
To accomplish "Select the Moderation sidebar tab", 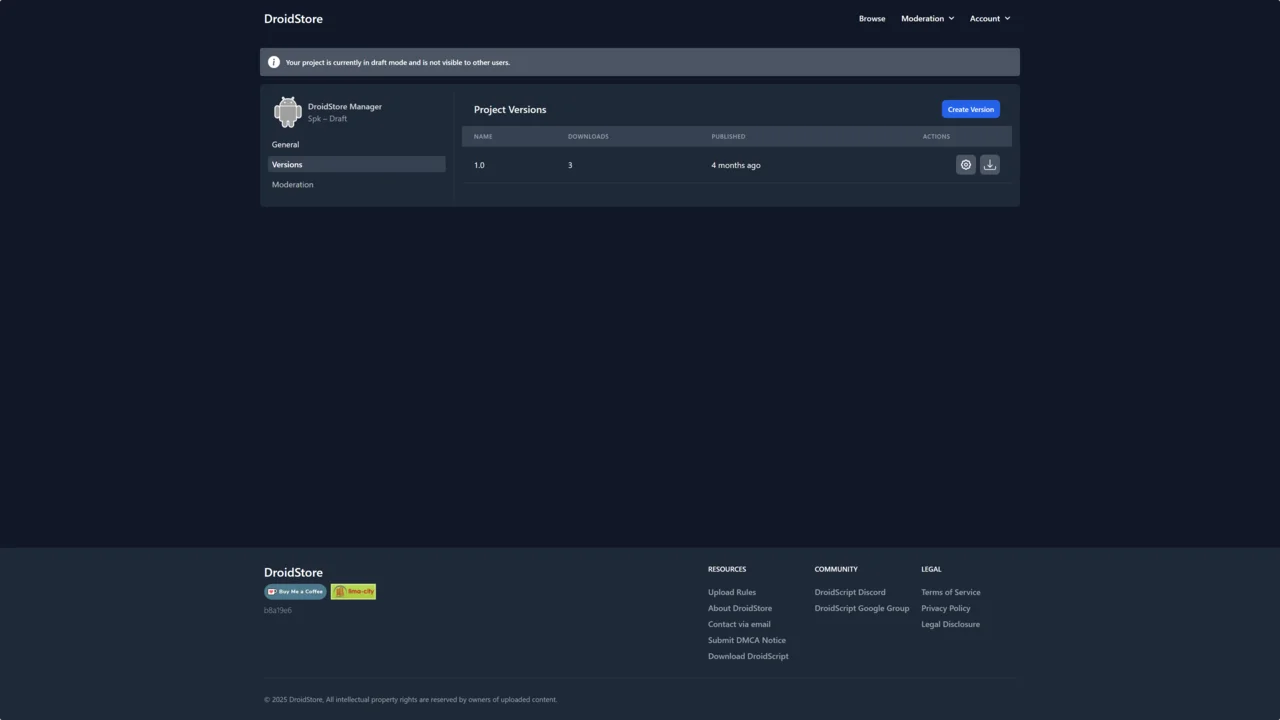I will (357, 184).
